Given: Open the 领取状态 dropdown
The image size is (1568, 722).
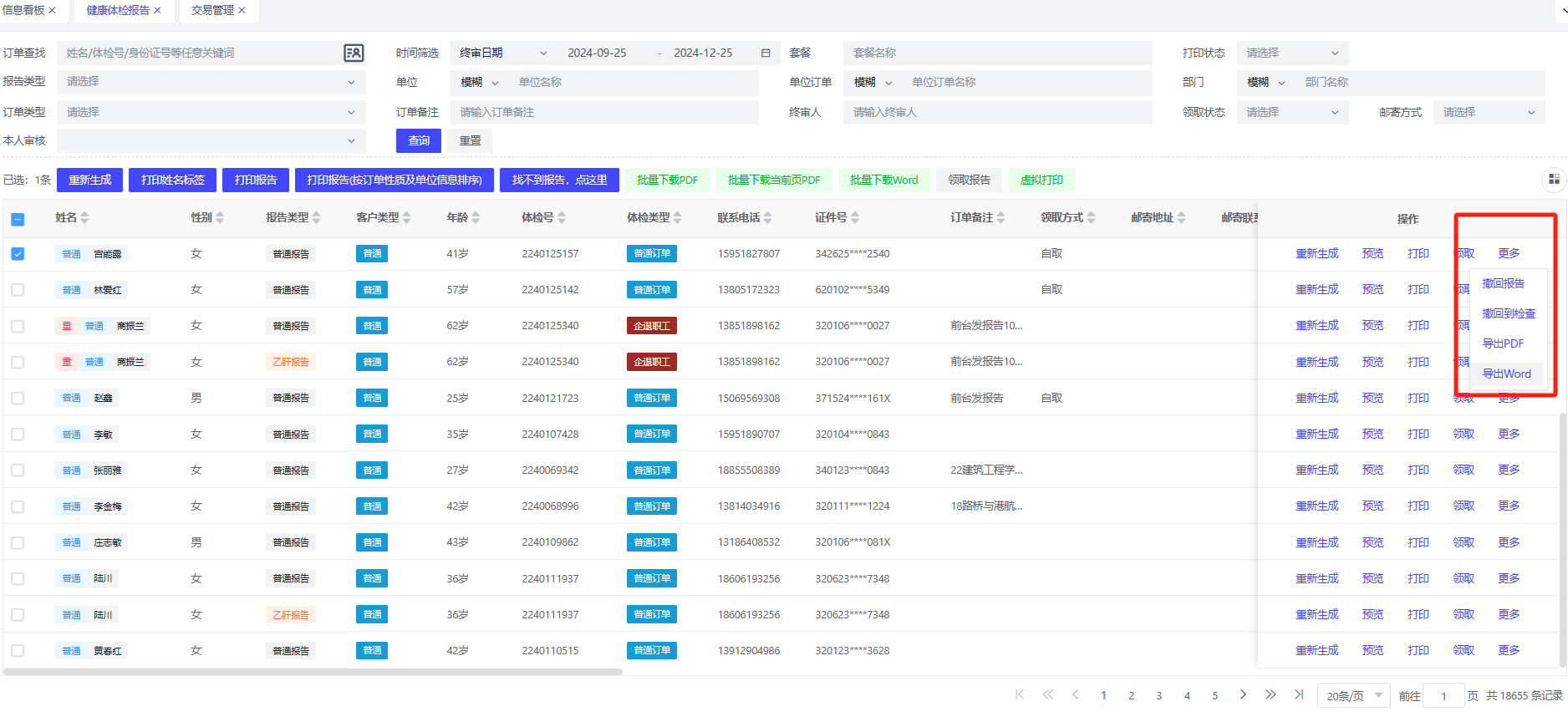Looking at the screenshot, I should point(1292,112).
